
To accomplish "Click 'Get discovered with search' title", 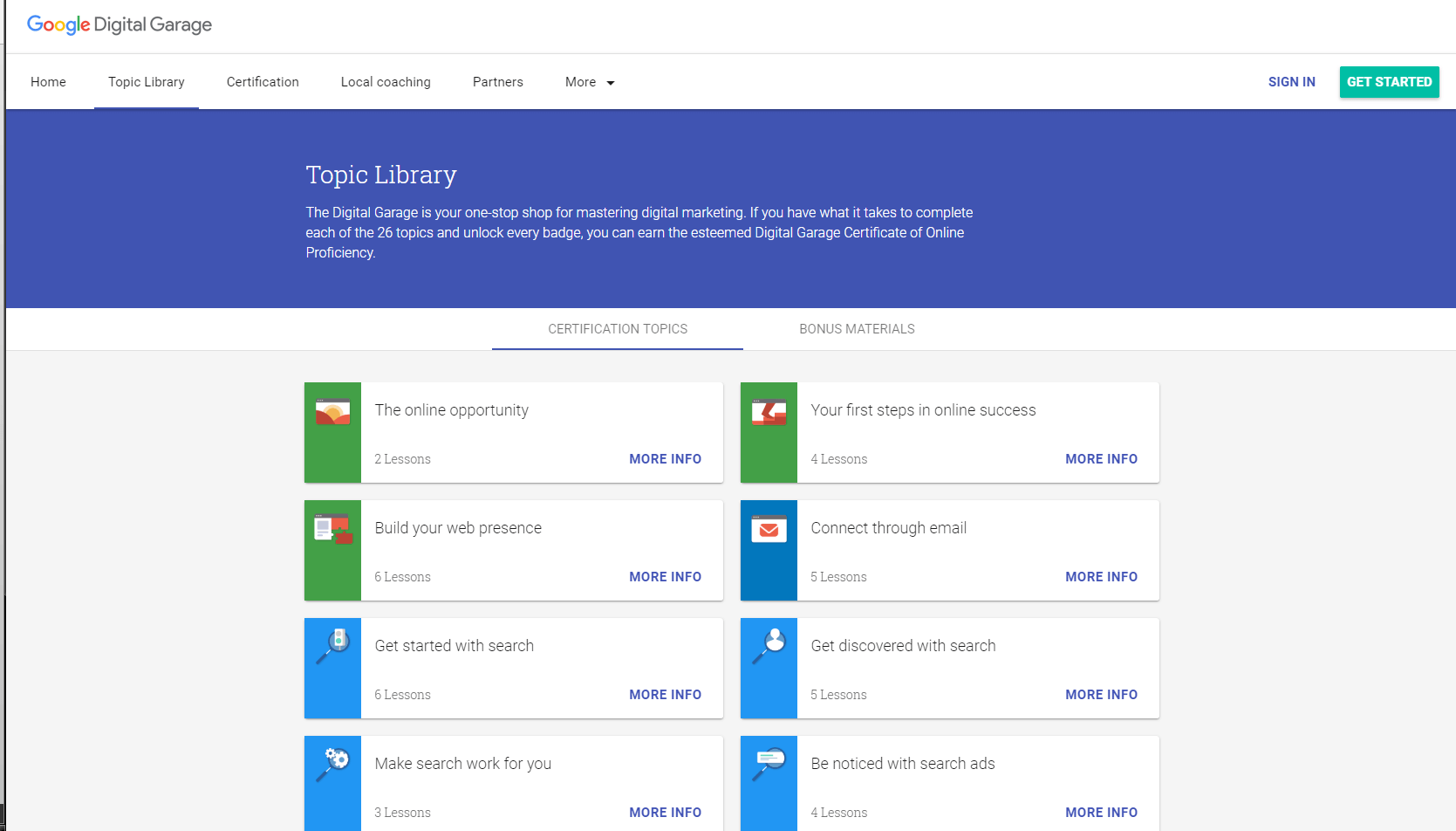I will 903,646.
